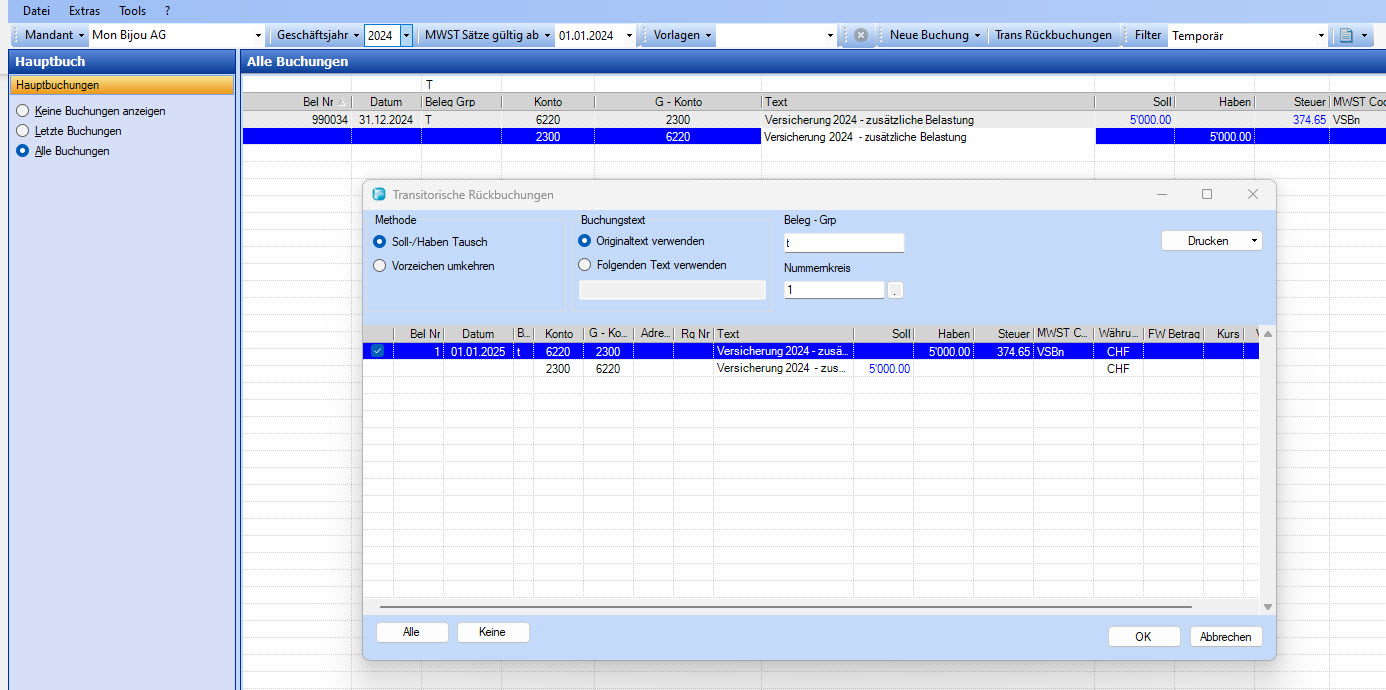The image size is (1386, 690).
Task: Toggle the checkmark on the Bel Nr 1 row
Action: (x=377, y=351)
